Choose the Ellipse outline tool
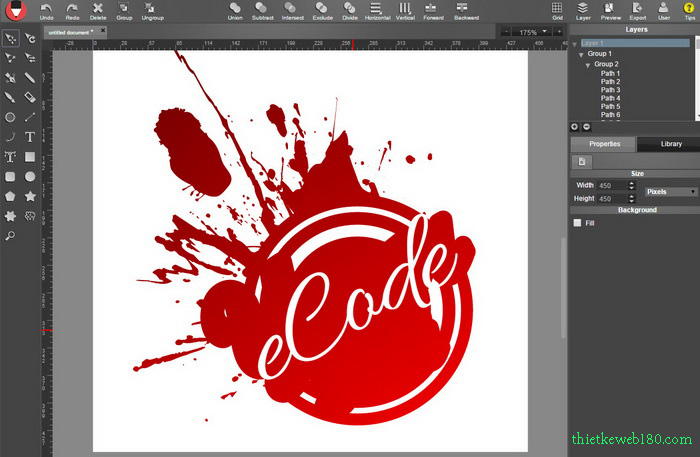 click(x=10, y=117)
